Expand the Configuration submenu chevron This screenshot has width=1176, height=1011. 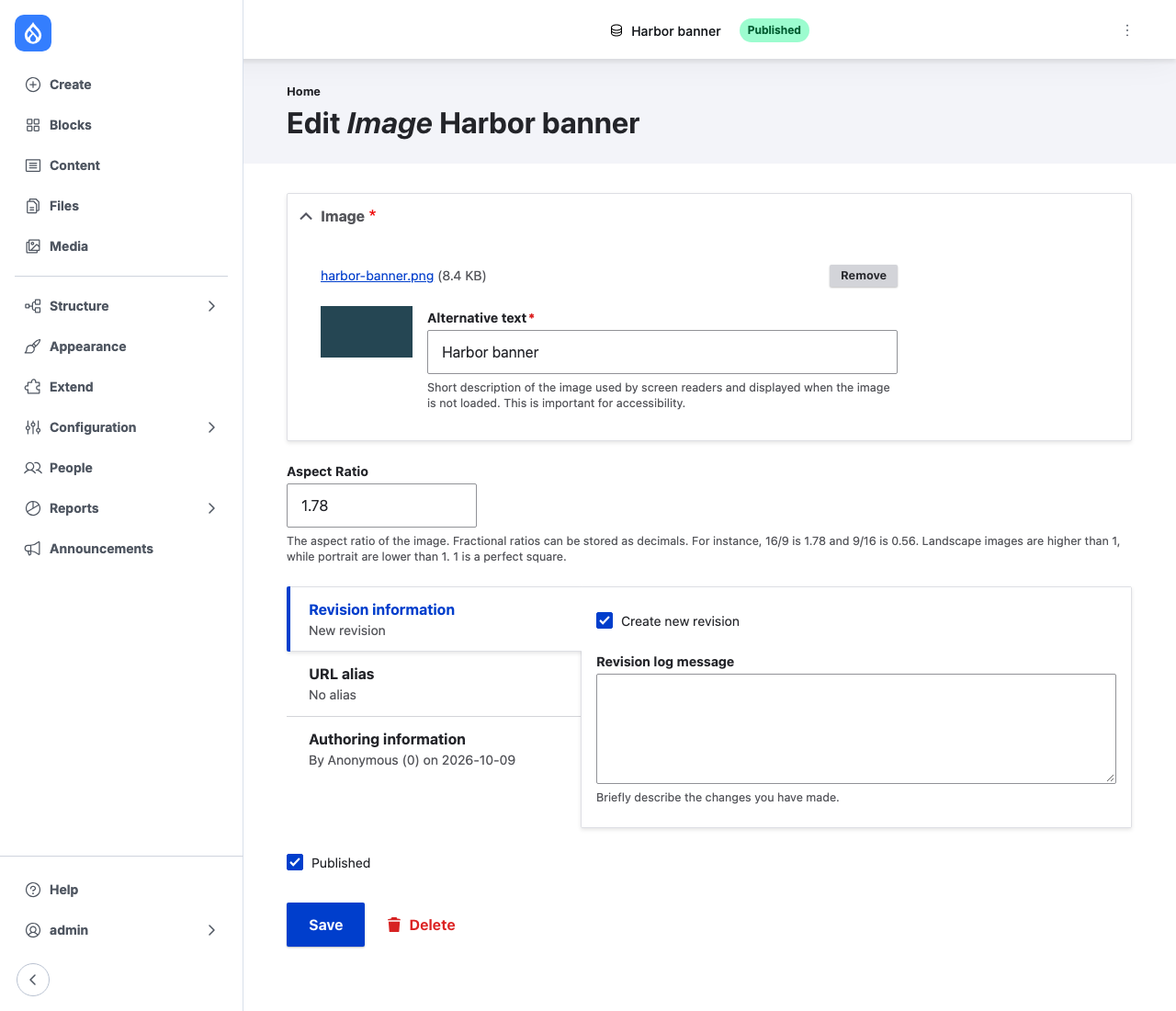(211, 427)
